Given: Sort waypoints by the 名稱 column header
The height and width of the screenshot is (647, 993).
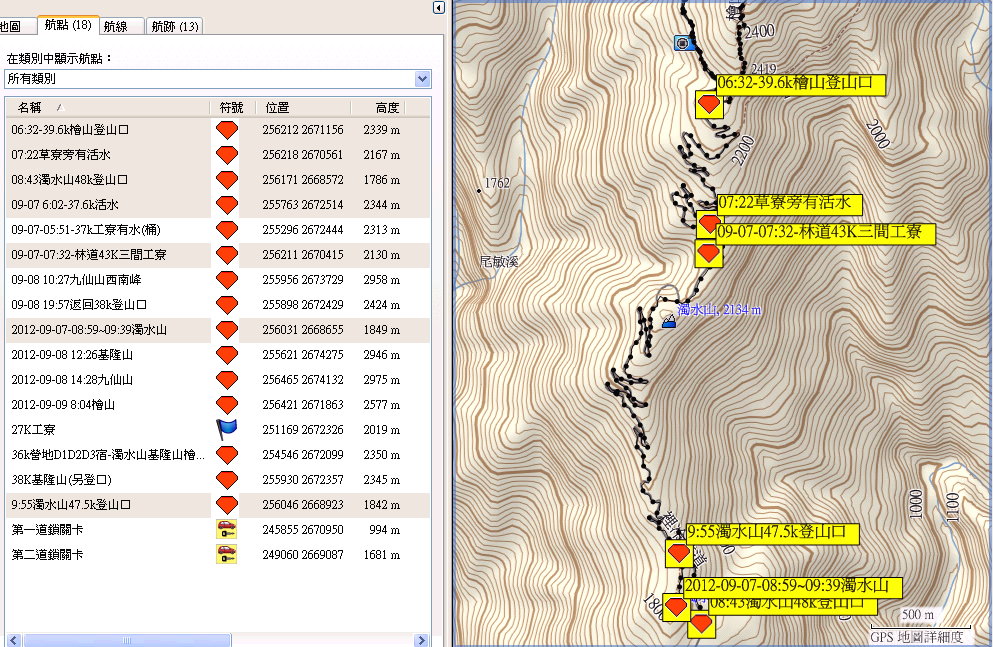Looking at the screenshot, I should click(30, 107).
